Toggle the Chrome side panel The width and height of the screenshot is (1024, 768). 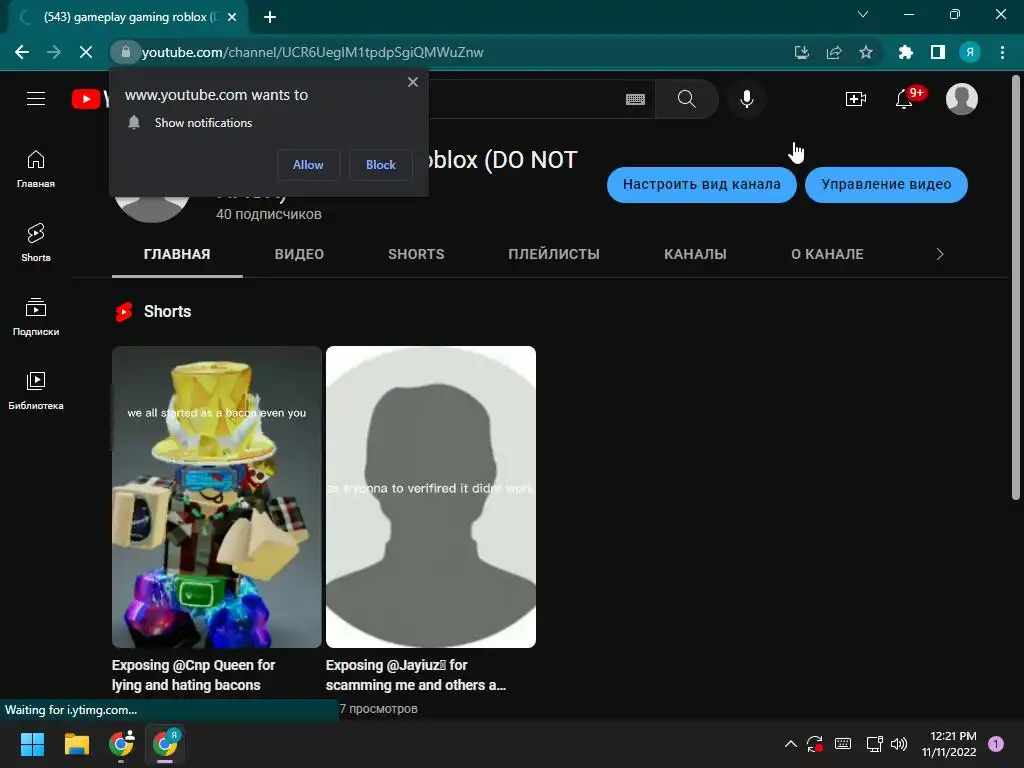point(938,52)
